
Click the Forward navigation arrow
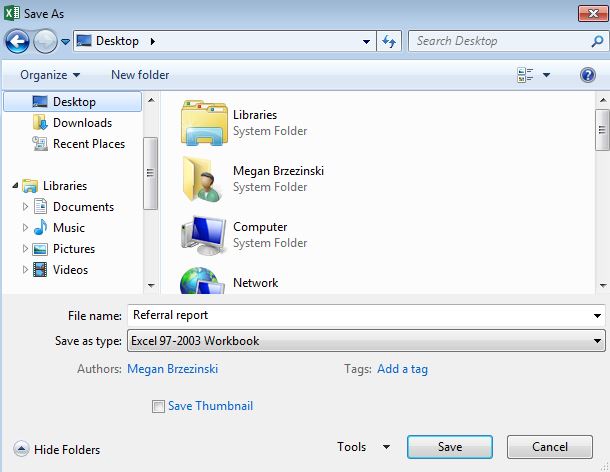tap(45, 41)
